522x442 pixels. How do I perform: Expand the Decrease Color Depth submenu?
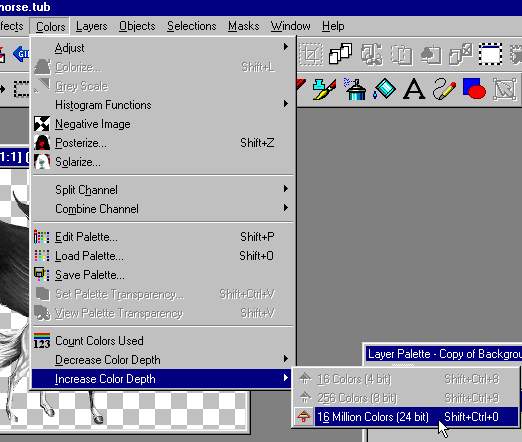tap(162, 360)
